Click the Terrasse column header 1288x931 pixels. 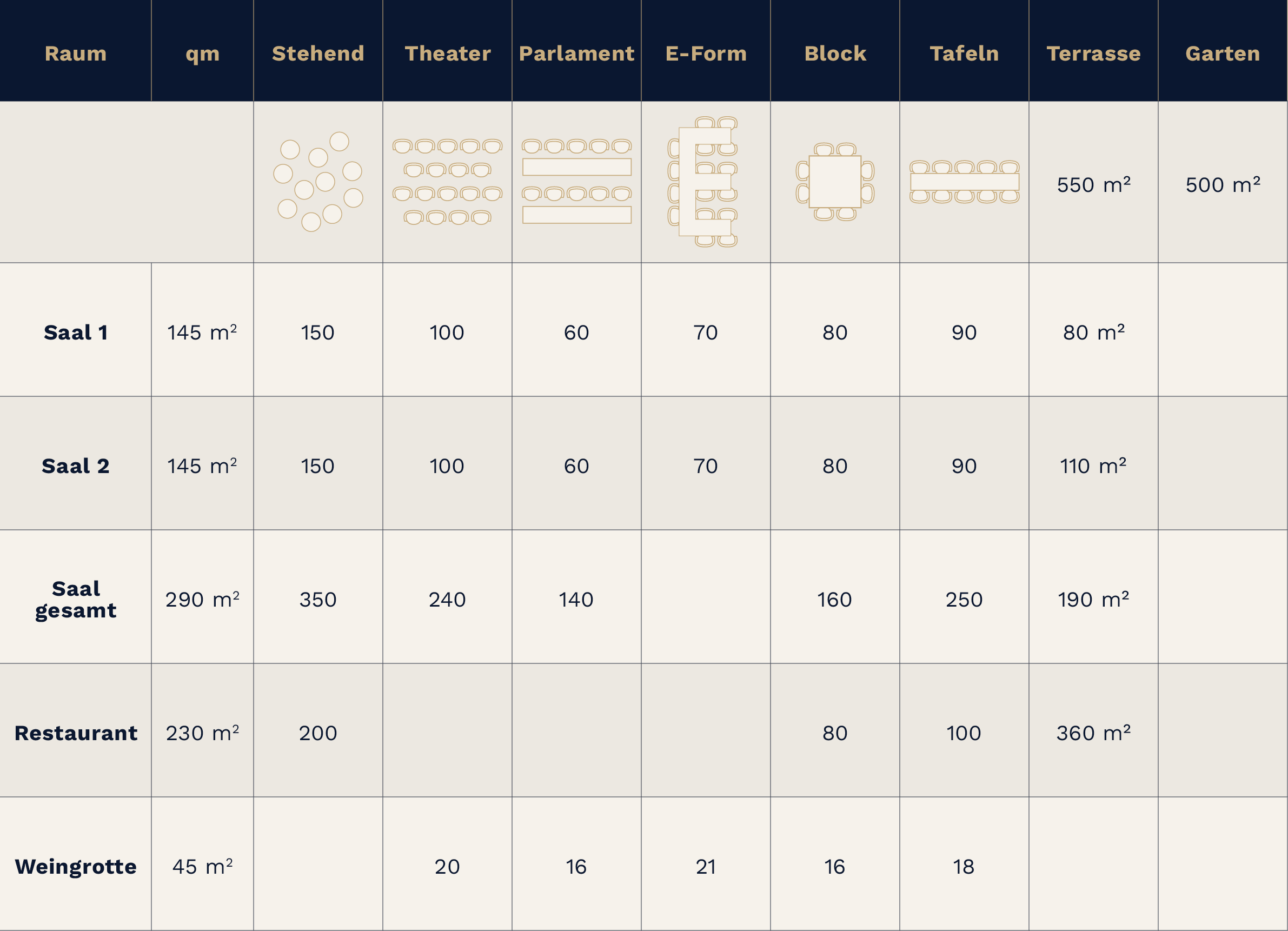click(1093, 54)
